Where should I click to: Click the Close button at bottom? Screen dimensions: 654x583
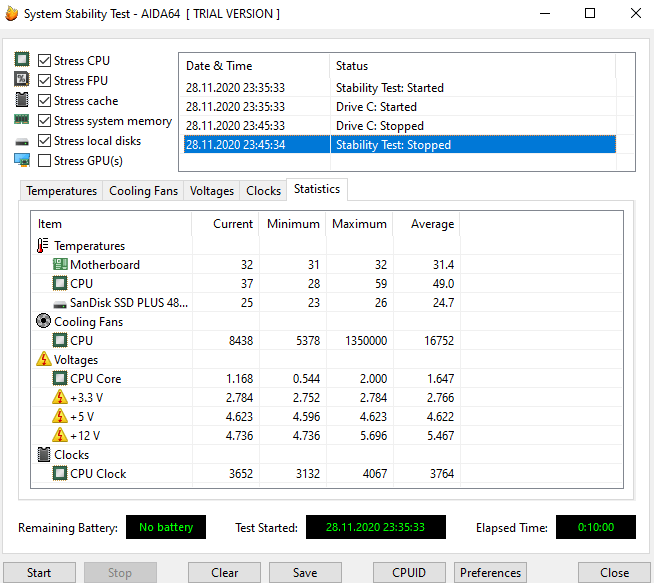tap(614, 573)
